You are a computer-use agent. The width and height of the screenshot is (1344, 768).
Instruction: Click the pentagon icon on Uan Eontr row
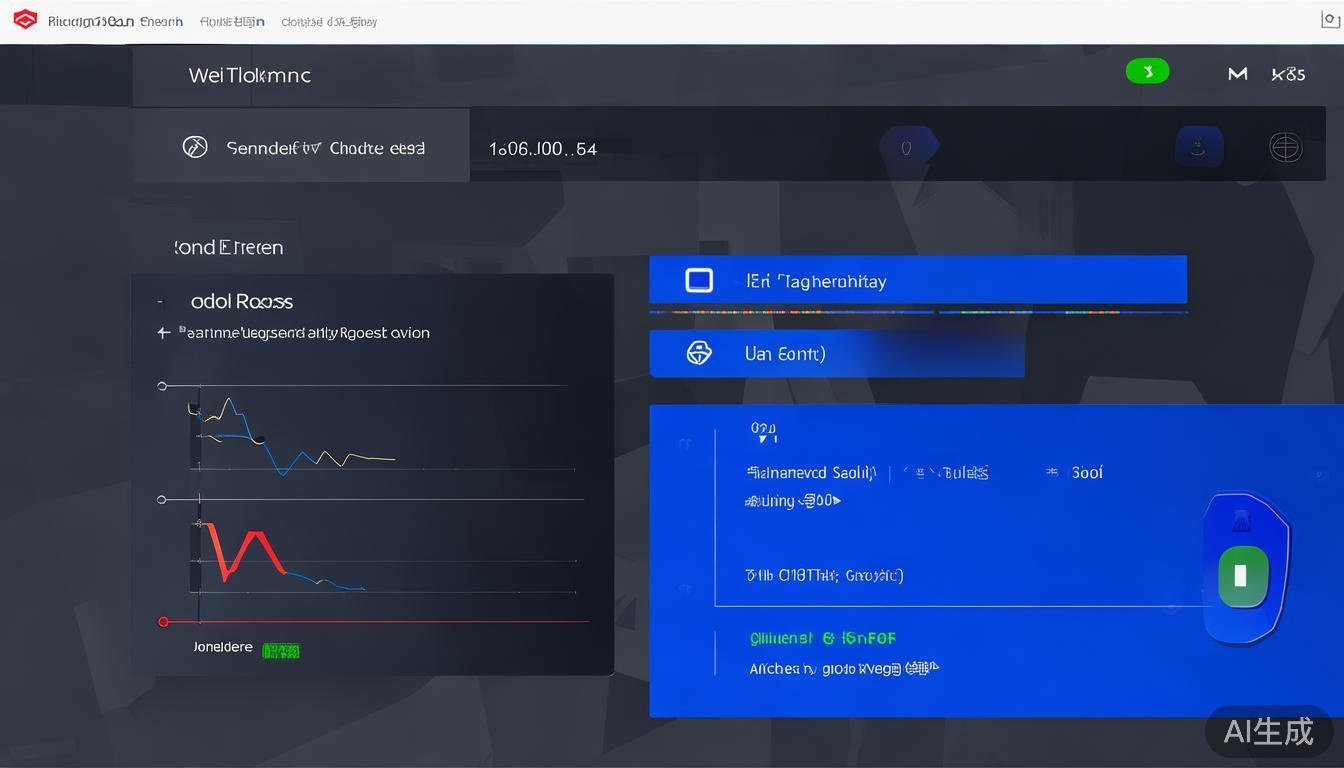[699, 353]
